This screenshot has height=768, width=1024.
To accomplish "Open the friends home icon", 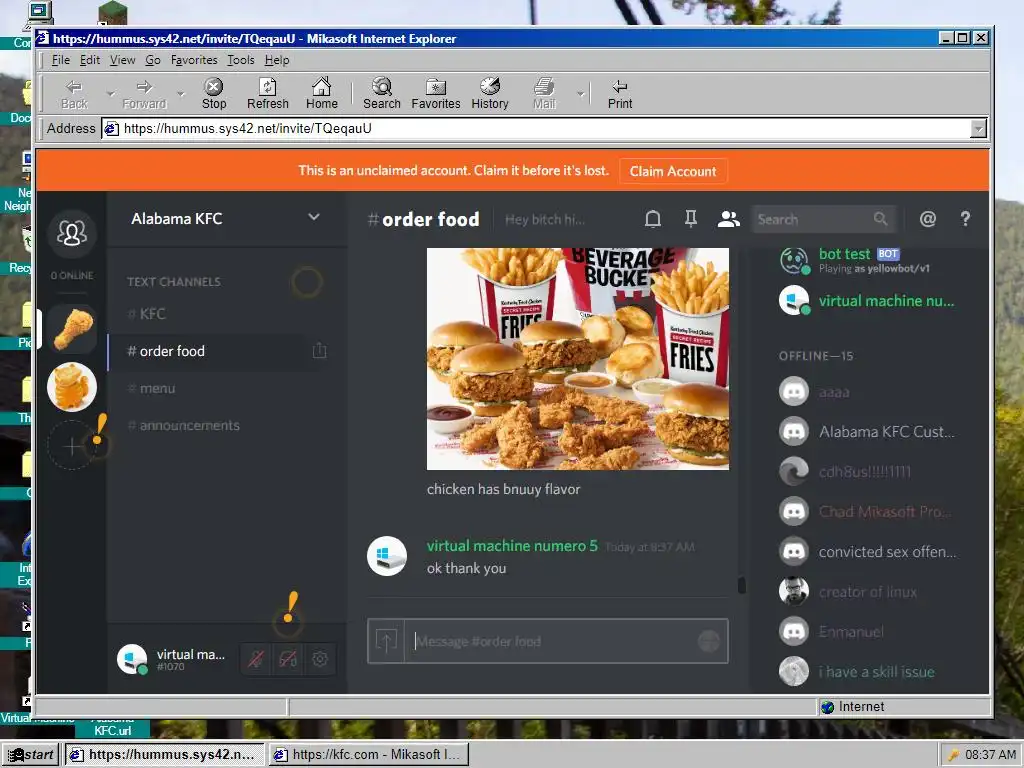I will 72,232.
